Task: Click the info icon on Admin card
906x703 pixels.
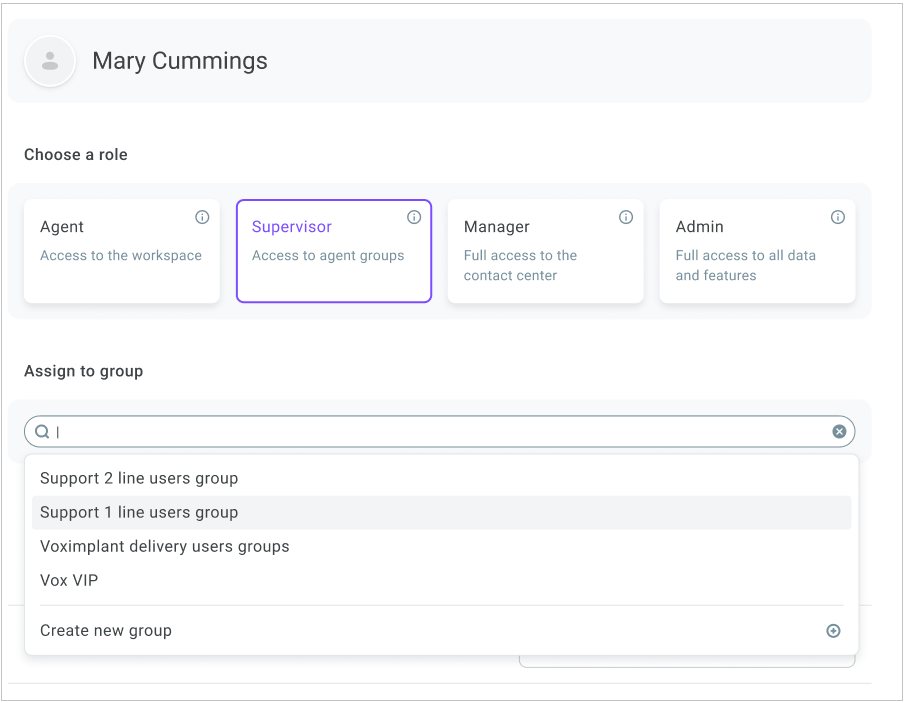Action: [837, 217]
